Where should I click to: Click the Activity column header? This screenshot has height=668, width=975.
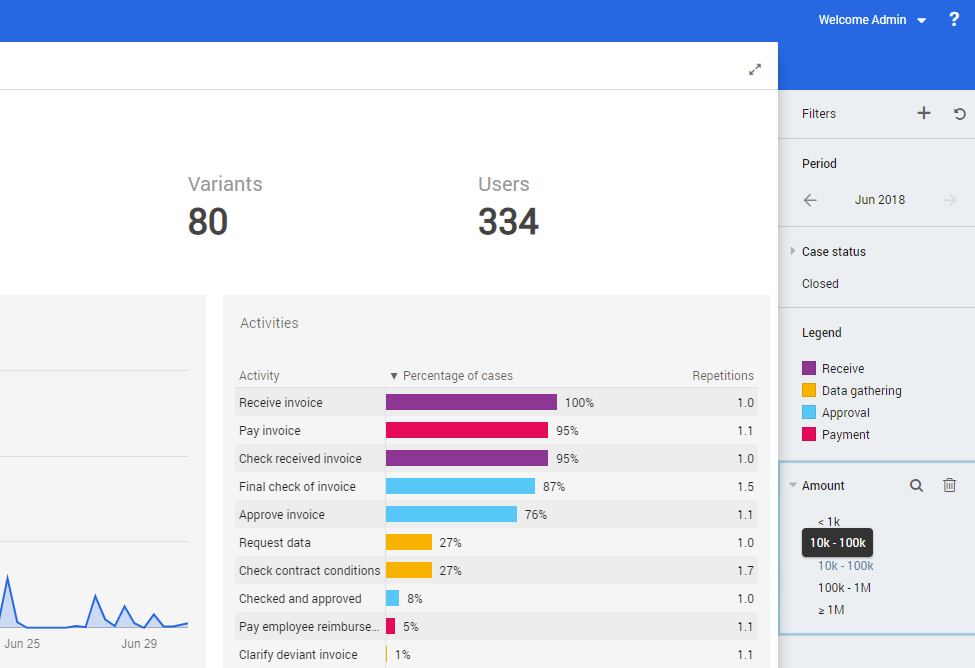pyautogui.click(x=259, y=376)
